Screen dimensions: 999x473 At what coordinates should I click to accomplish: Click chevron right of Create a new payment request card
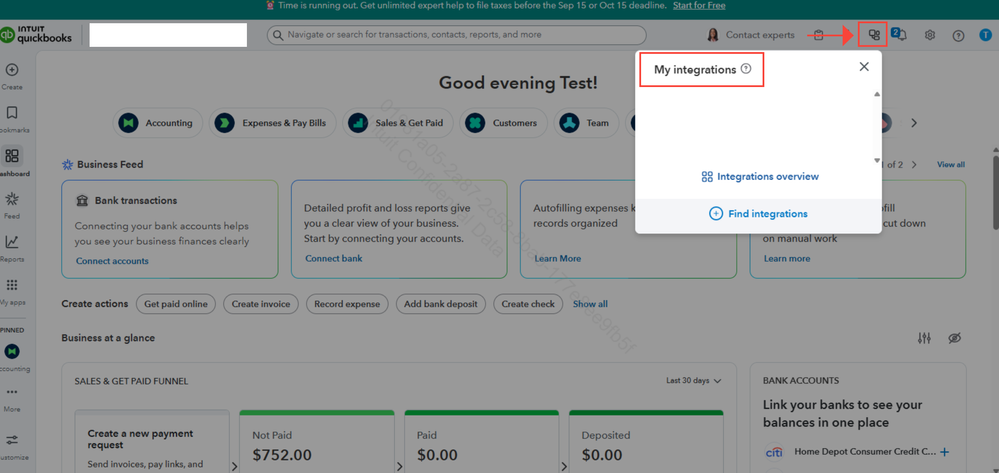[234, 467]
